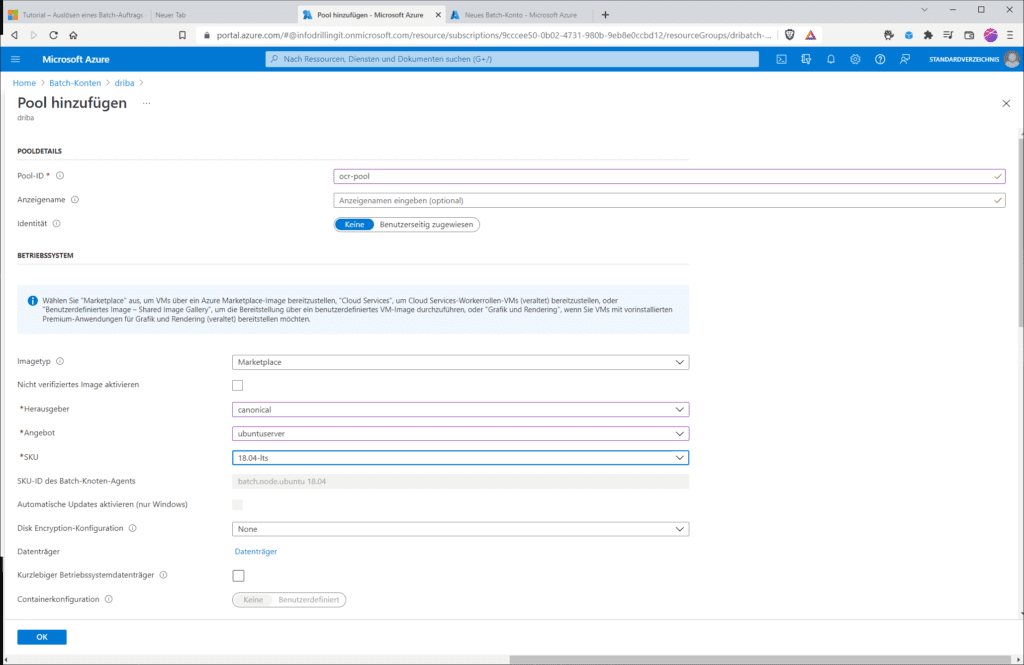Open the ellipsis menu beside Pool hinzufügen
The image size is (1024, 665).
(x=146, y=103)
